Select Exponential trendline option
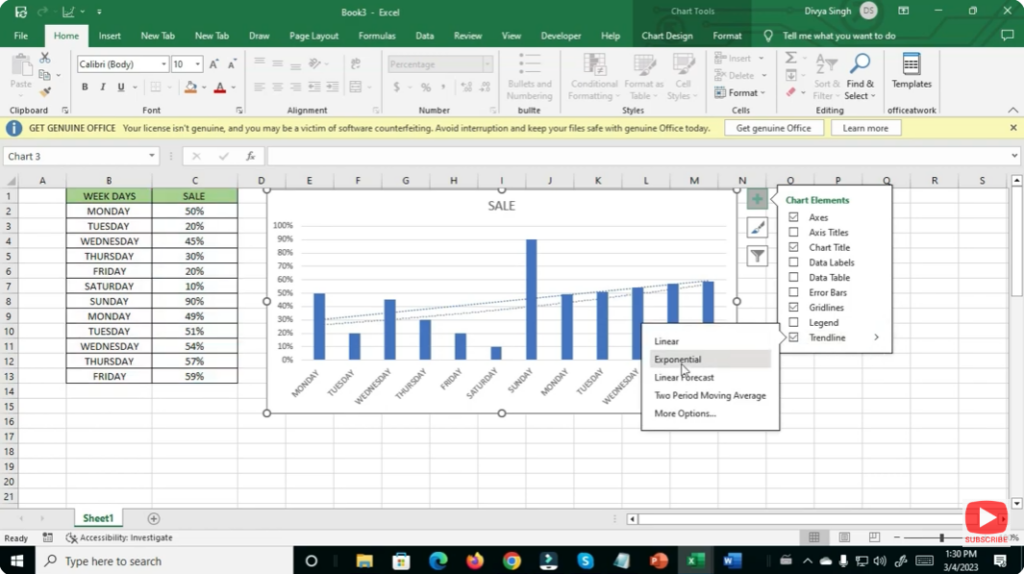The image size is (1024, 574). pyautogui.click(x=678, y=360)
